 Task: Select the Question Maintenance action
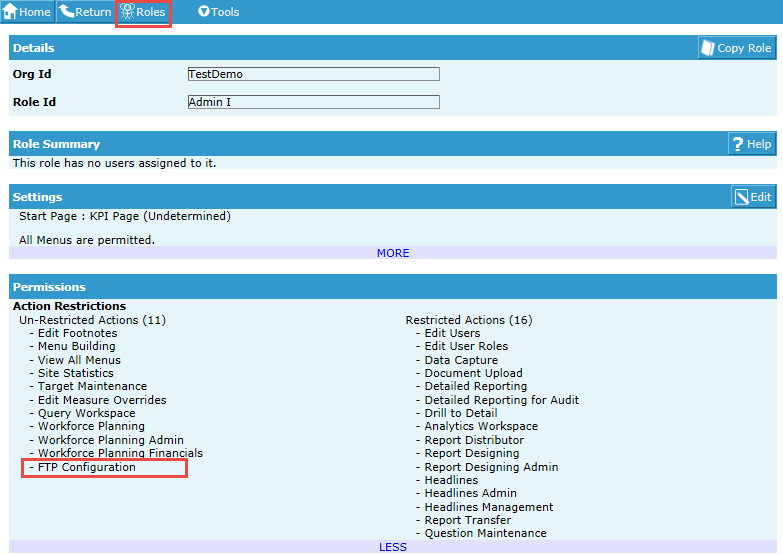coord(485,533)
